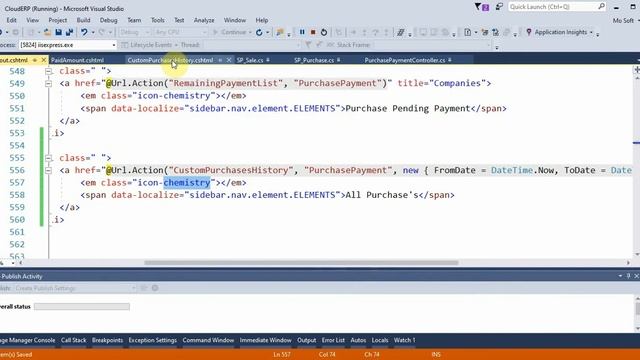Open the Command Window tab

point(208,340)
